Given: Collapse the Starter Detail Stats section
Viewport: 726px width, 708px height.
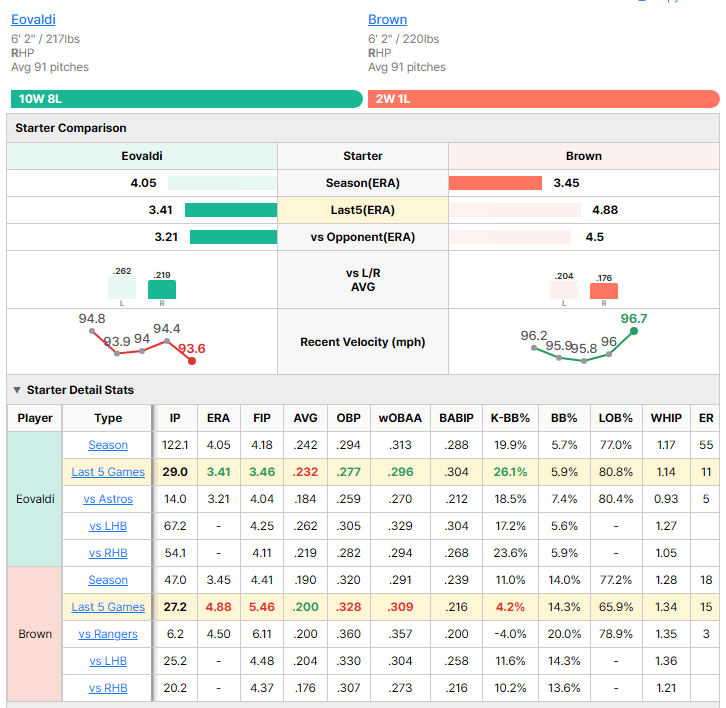Looking at the screenshot, I should pos(17,390).
